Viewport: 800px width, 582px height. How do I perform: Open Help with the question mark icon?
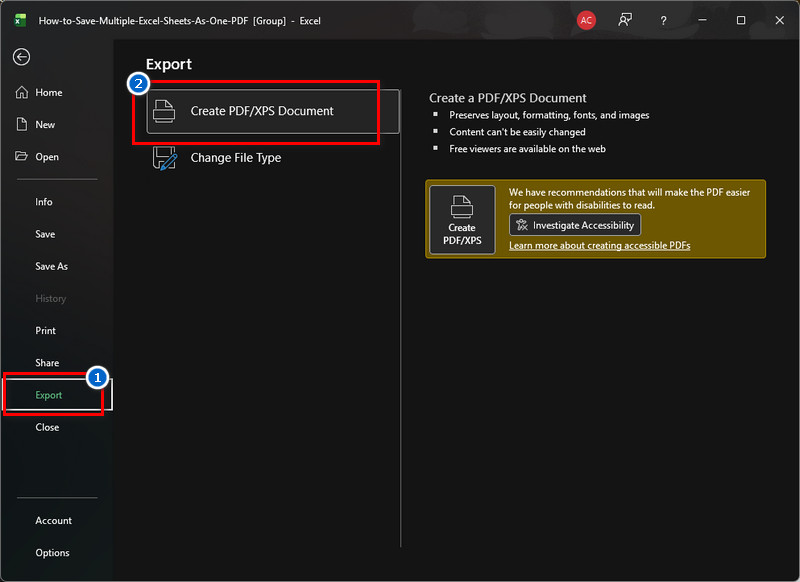tap(663, 20)
